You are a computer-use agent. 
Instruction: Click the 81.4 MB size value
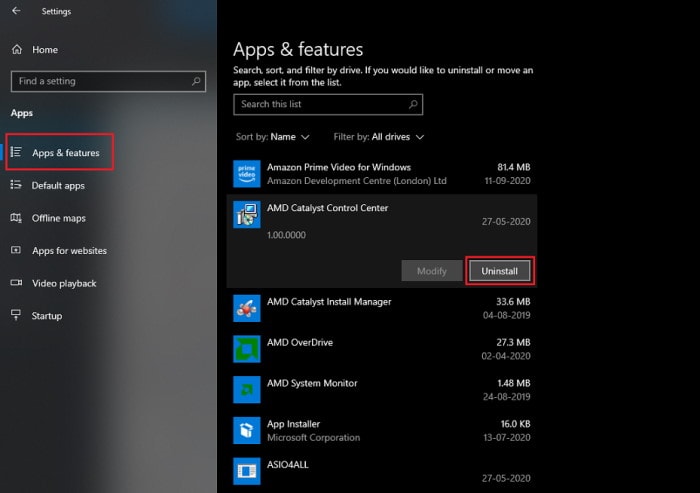pyautogui.click(x=513, y=167)
